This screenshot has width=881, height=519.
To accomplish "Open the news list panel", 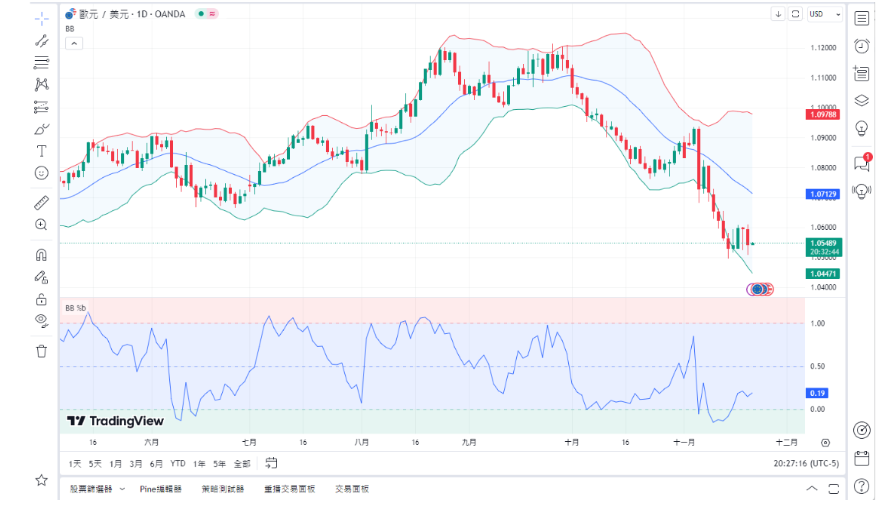I will pos(861,73).
